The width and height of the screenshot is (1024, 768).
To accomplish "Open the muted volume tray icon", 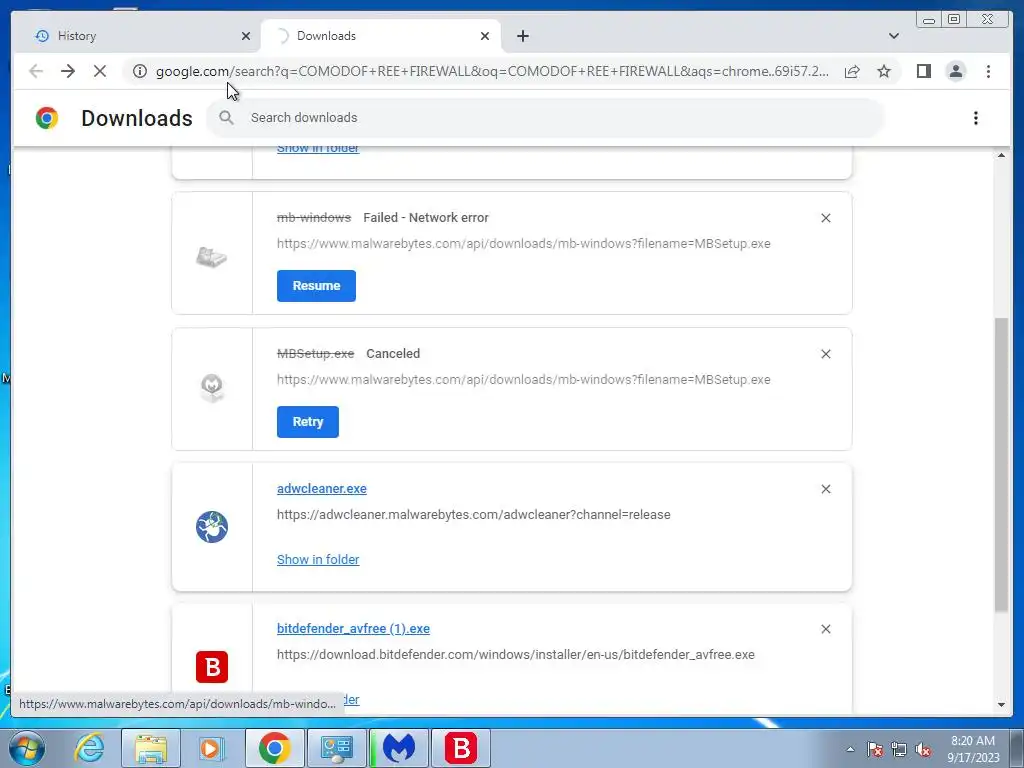I will (x=923, y=749).
